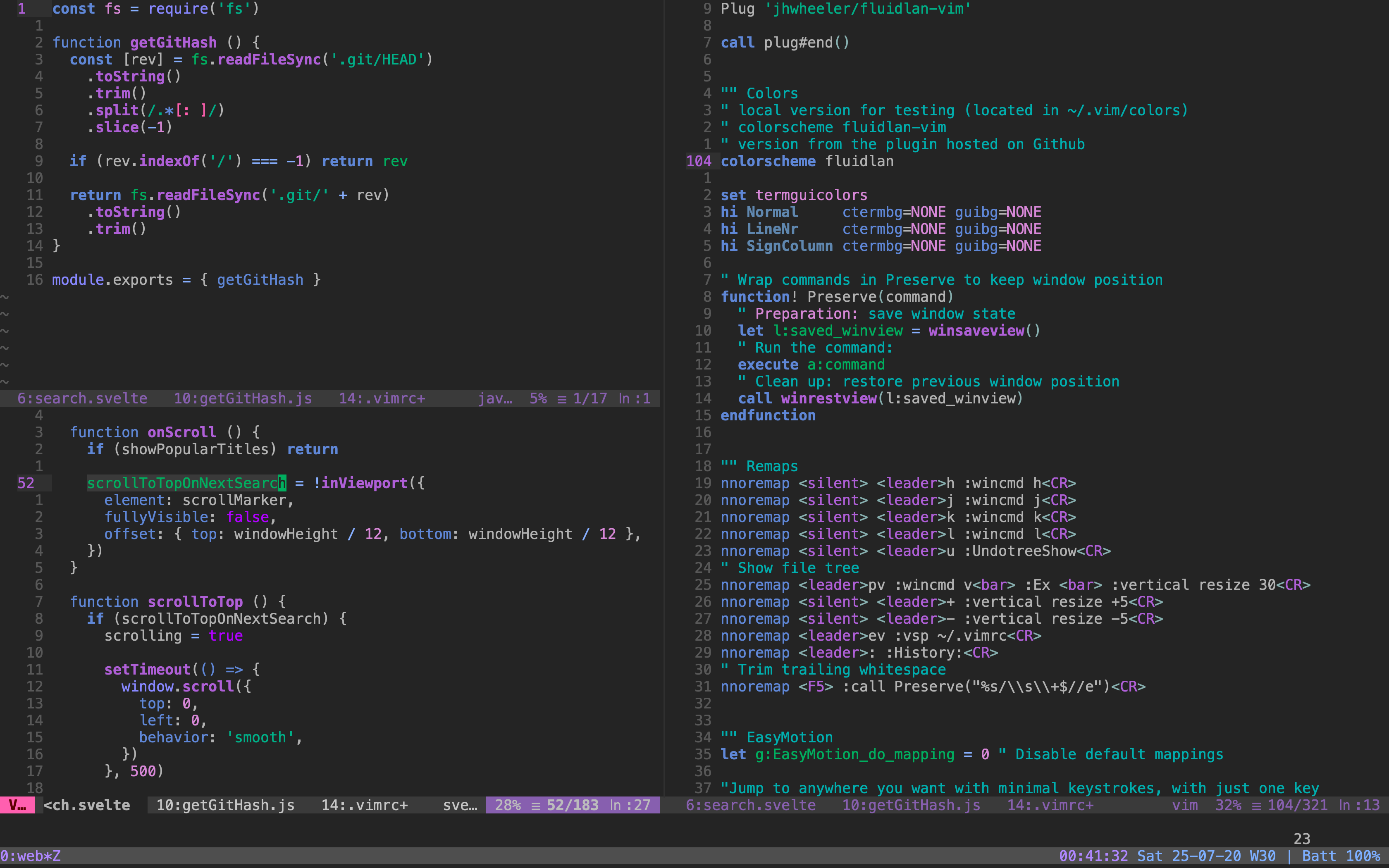This screenshot has width=1389, height=868.
Task: Click the !inViewport({ call
Action: tap(369, 483)
